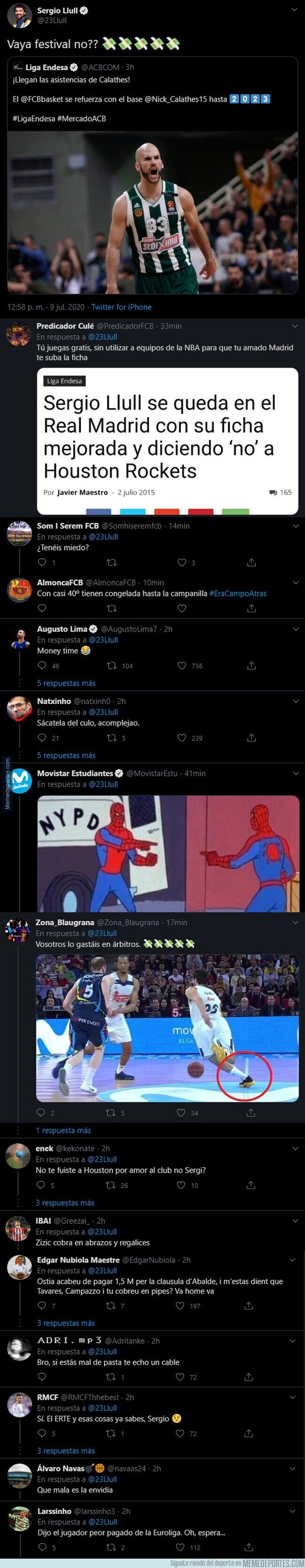Retweet enek's Houston reply

[110, 1185]
